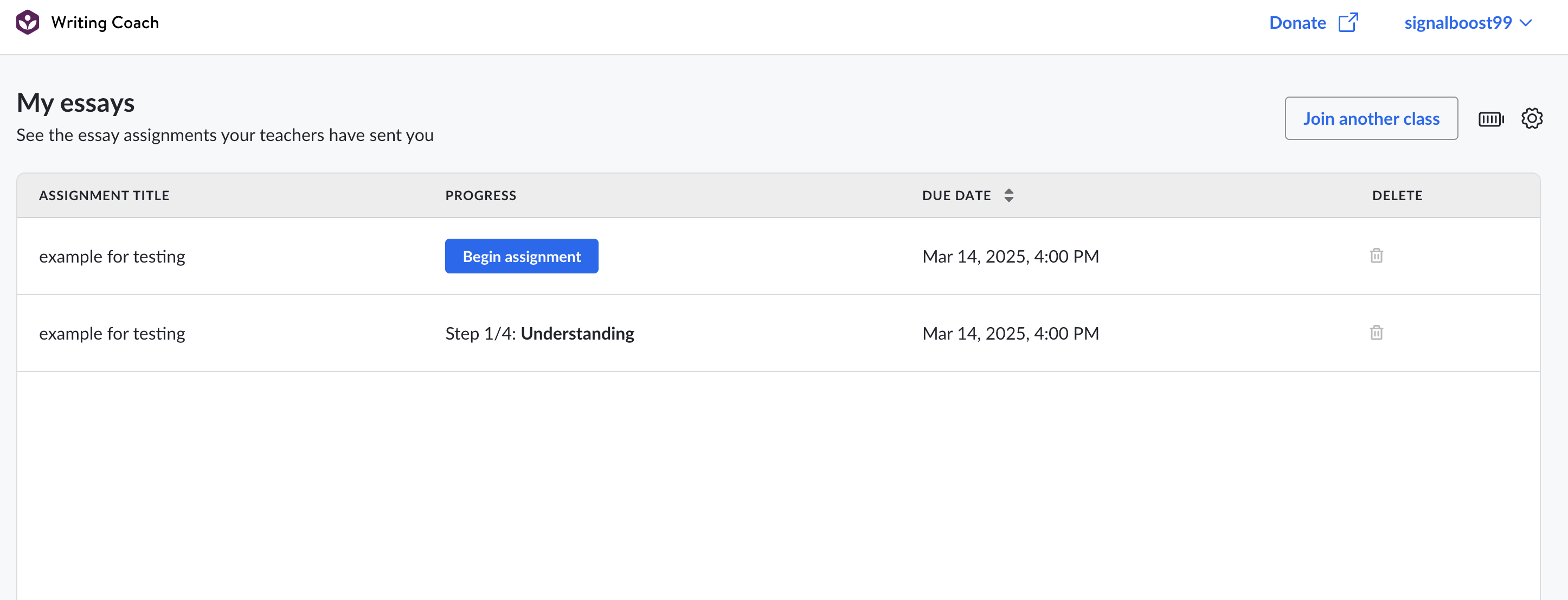
Task: Click the due date in Step 1/4 row
Action: 1011,334
